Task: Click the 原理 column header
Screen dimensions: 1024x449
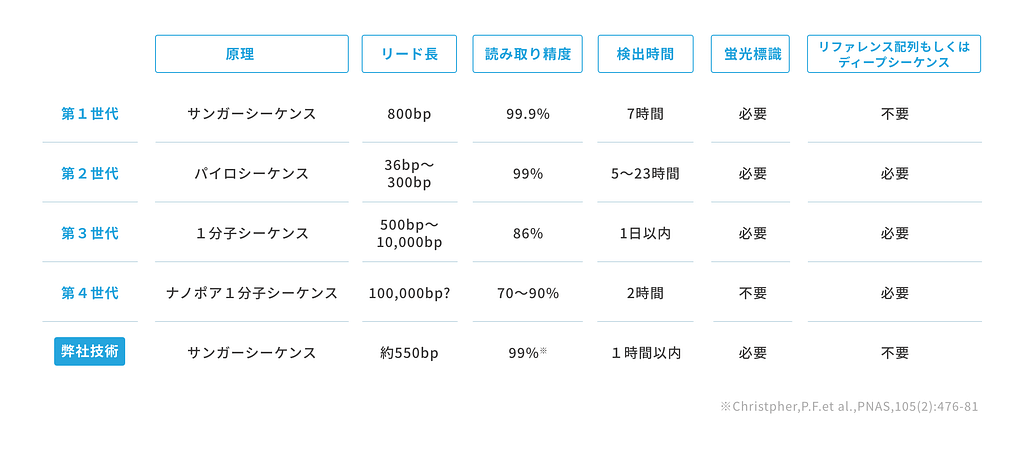Action: tap(251, 54)
